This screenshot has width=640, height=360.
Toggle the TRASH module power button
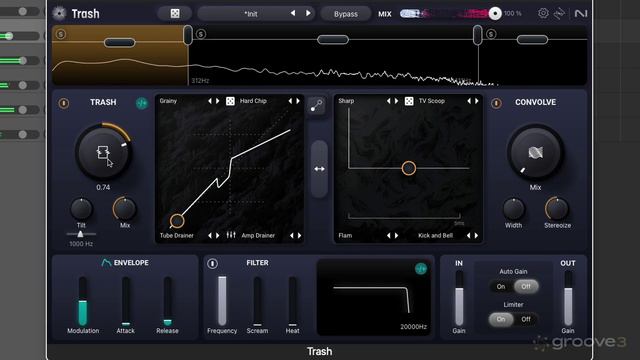(x=64, y=103)
